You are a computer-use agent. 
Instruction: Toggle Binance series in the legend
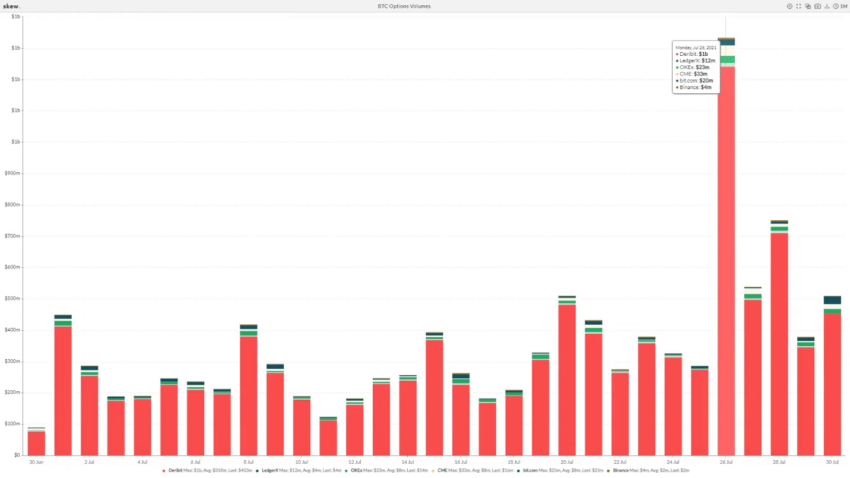tap(620, 470)
